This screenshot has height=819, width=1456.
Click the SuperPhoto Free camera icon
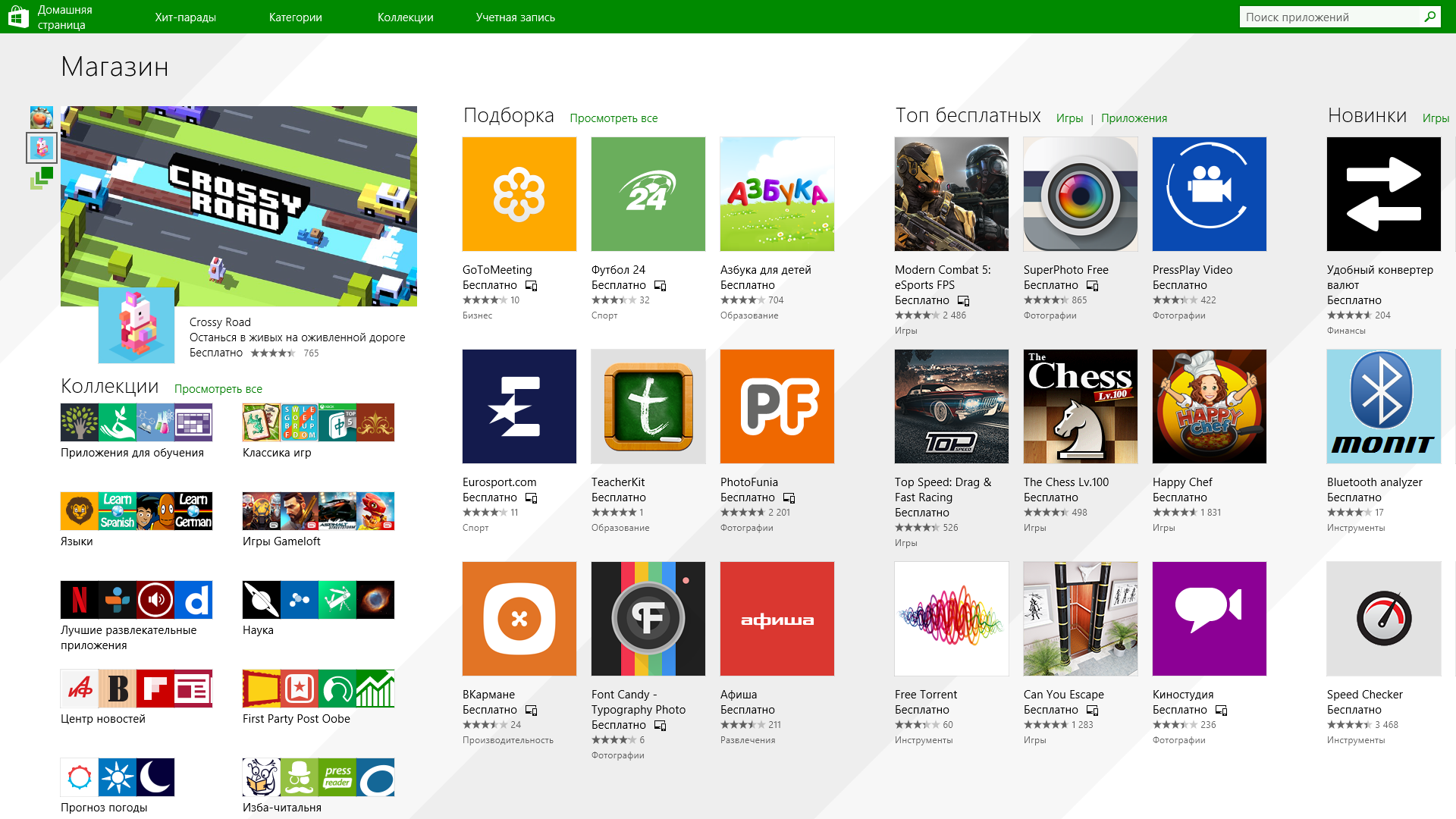[1081, 194]
